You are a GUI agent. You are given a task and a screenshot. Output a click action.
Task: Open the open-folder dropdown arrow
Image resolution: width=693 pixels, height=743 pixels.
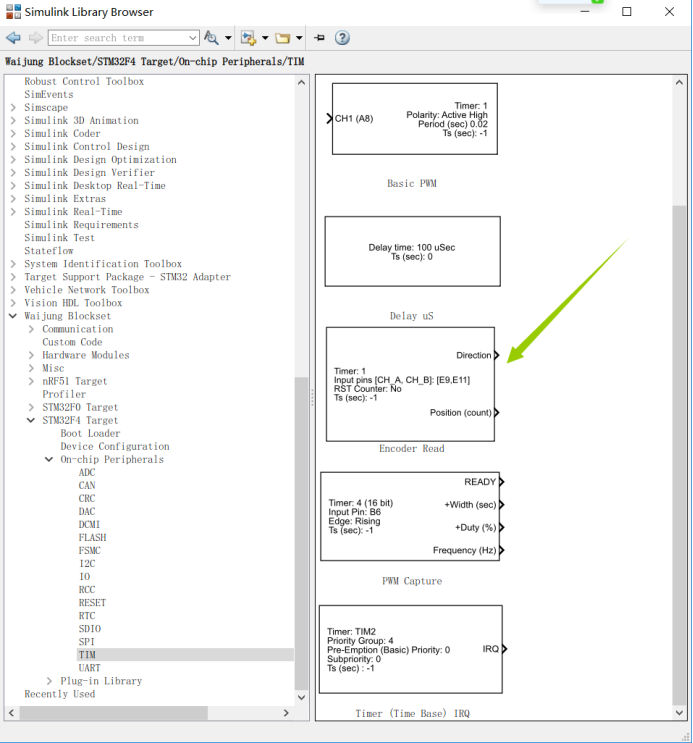click(x=299, y=38)
